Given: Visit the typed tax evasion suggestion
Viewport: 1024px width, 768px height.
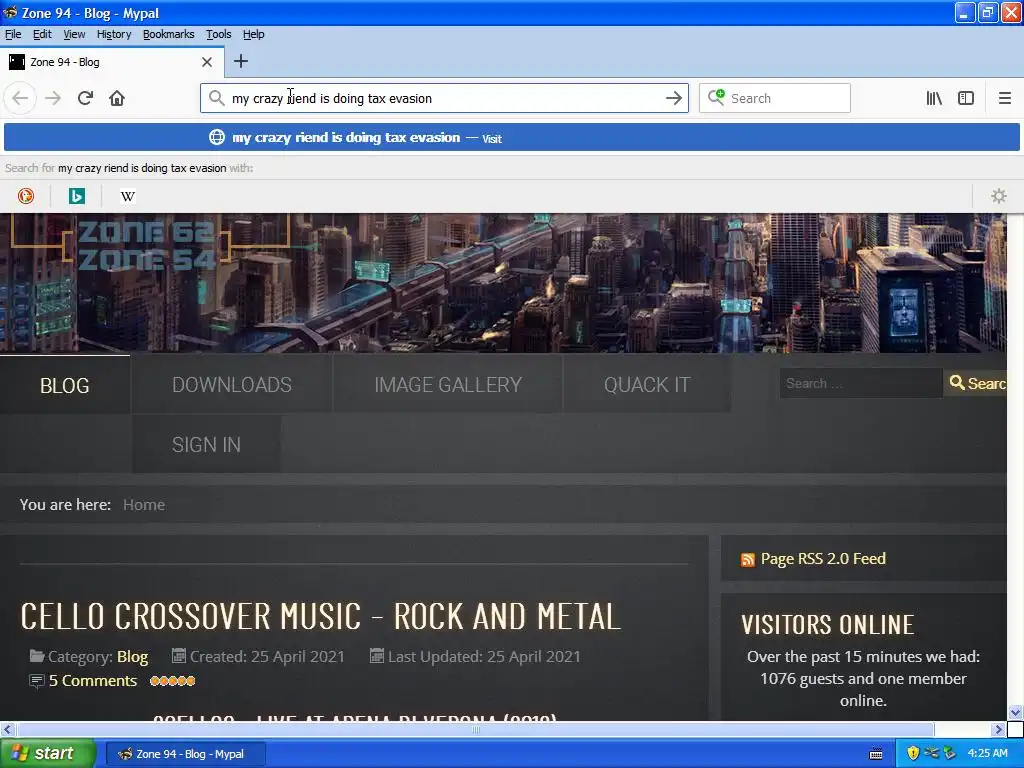Looking at the screenshot, I should coord(511,138).
